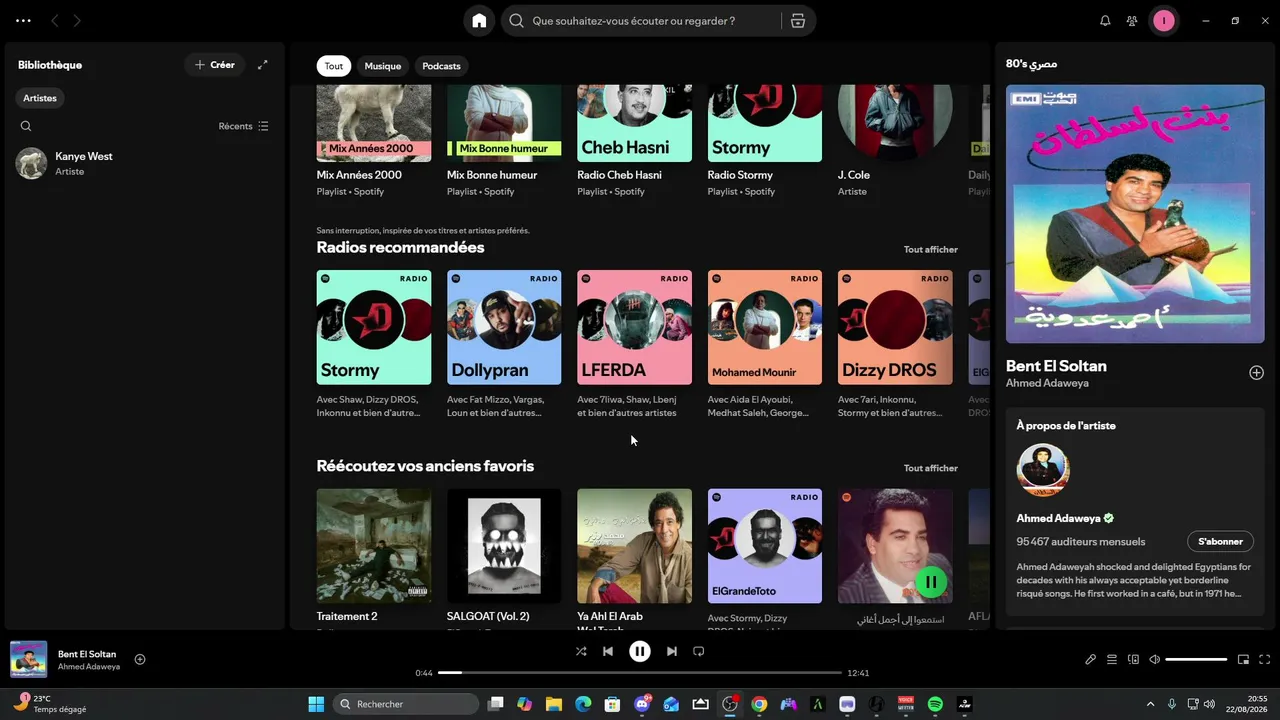Open File Explorer from the taskbar
The image size is (1280, 720).
click(554, 704)
